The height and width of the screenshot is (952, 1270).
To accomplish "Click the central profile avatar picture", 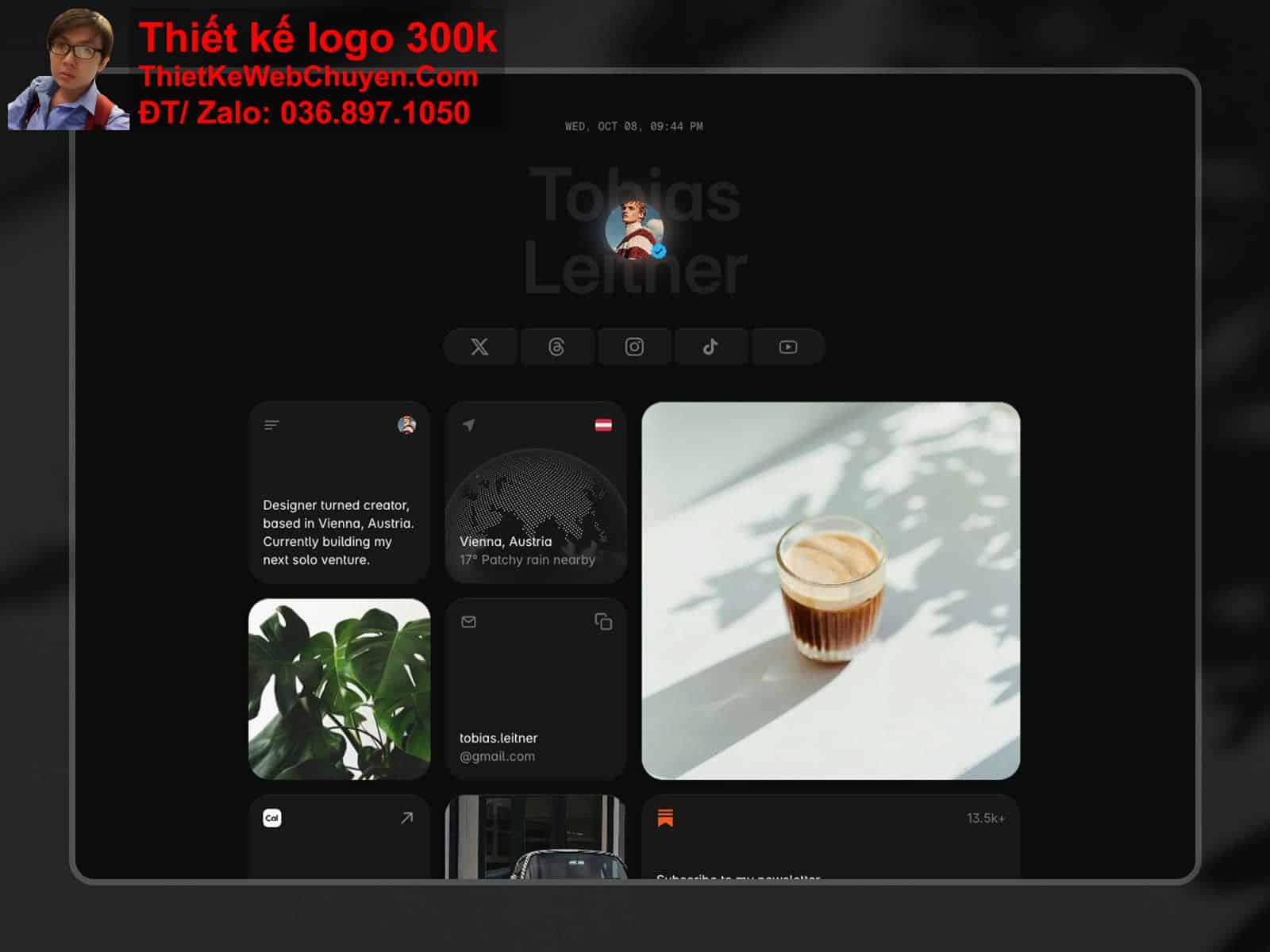I will [632, 228].
